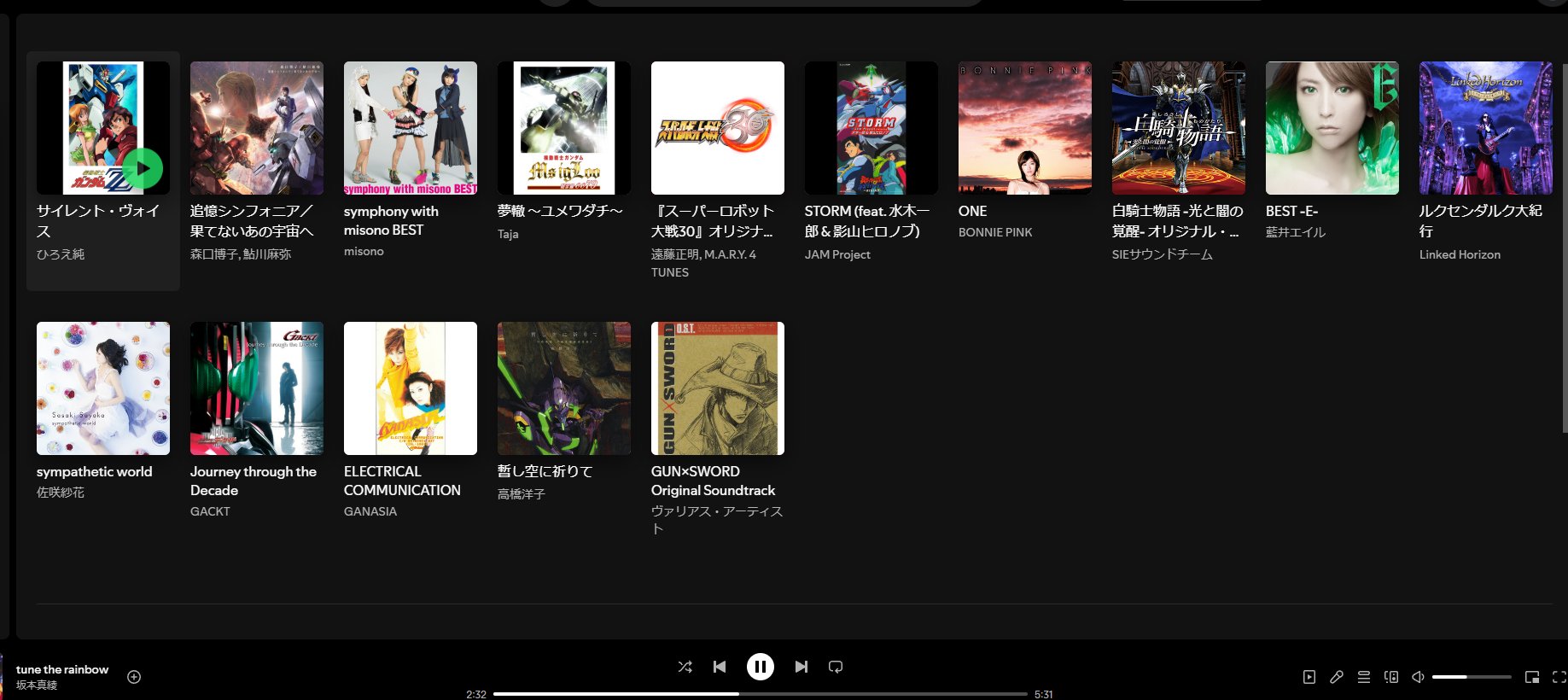Open Connect to a device
This screenshot has height=700, width=1568.
(x=1391, y=677)
